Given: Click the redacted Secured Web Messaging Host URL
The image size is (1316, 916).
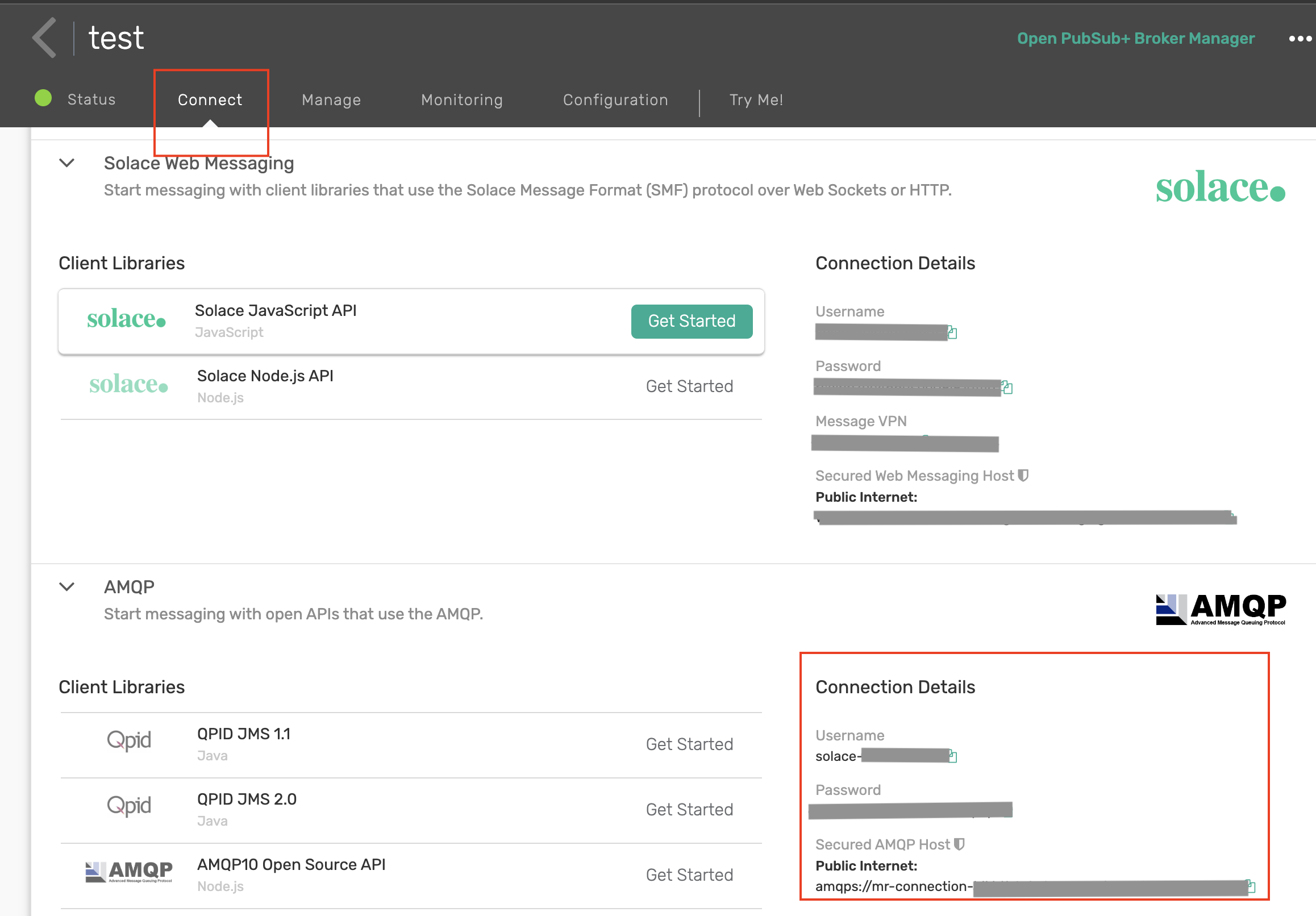Looking at the screenshot, I should coord(1025,518).
